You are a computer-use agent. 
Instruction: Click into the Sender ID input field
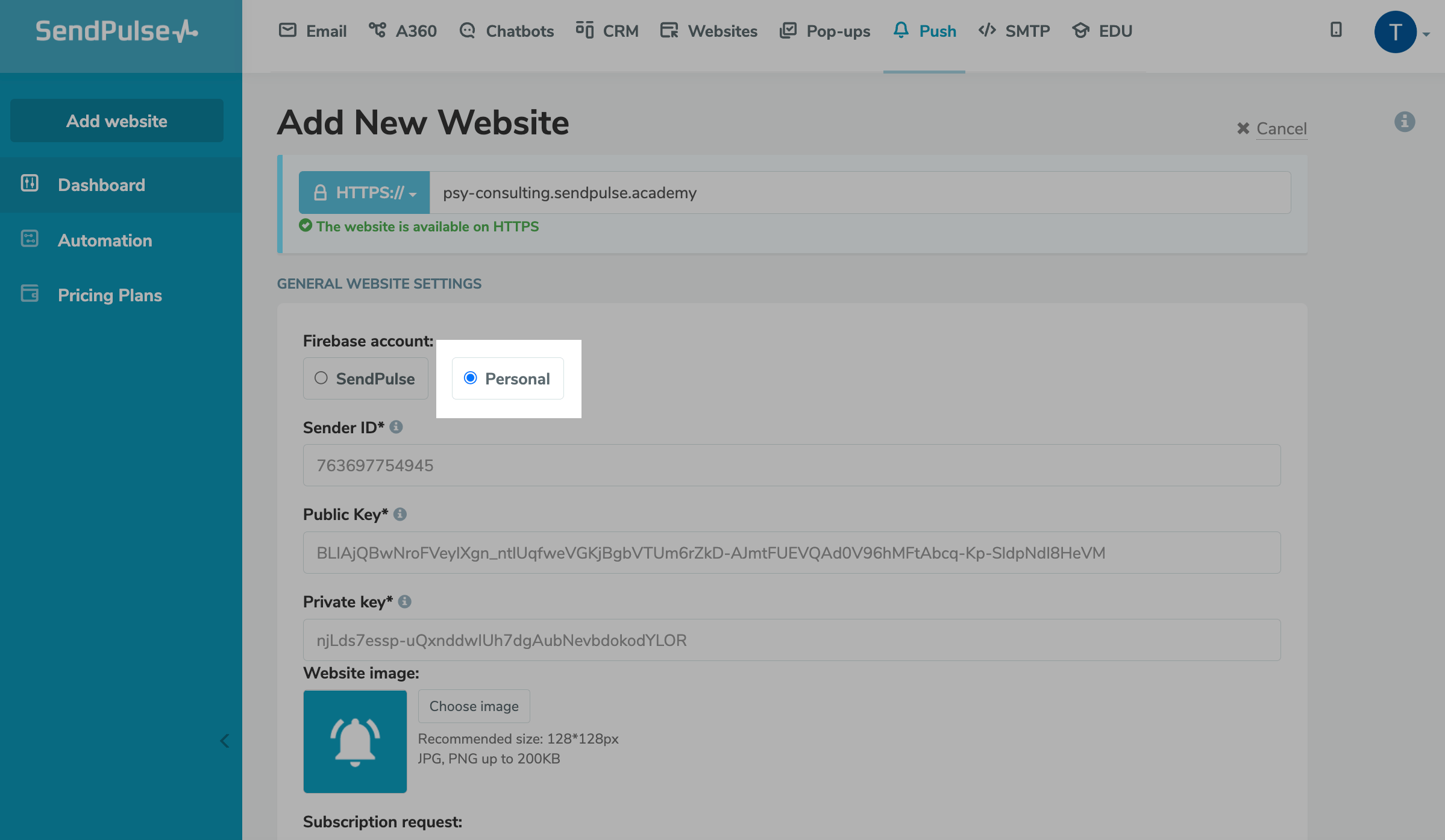tap(791, 465)
